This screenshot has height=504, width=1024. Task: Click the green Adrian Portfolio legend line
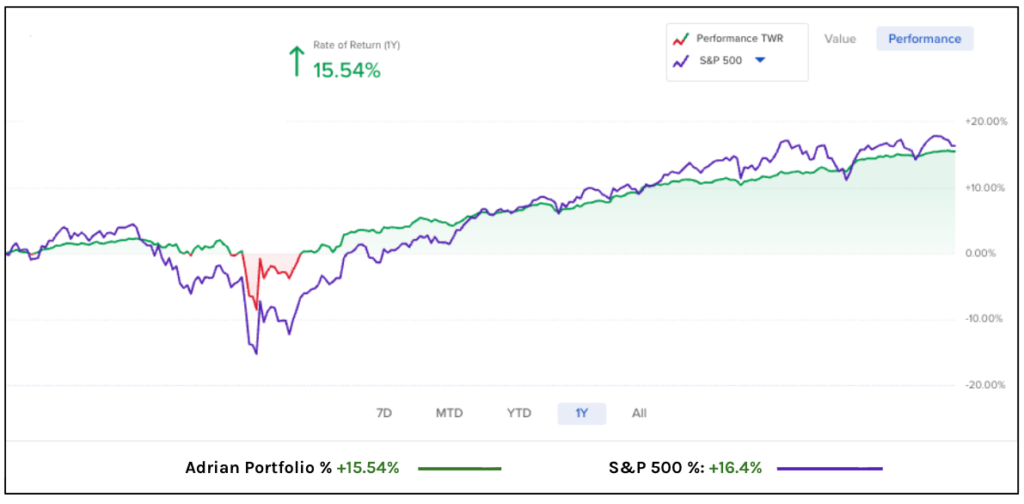tap(459, 468)
